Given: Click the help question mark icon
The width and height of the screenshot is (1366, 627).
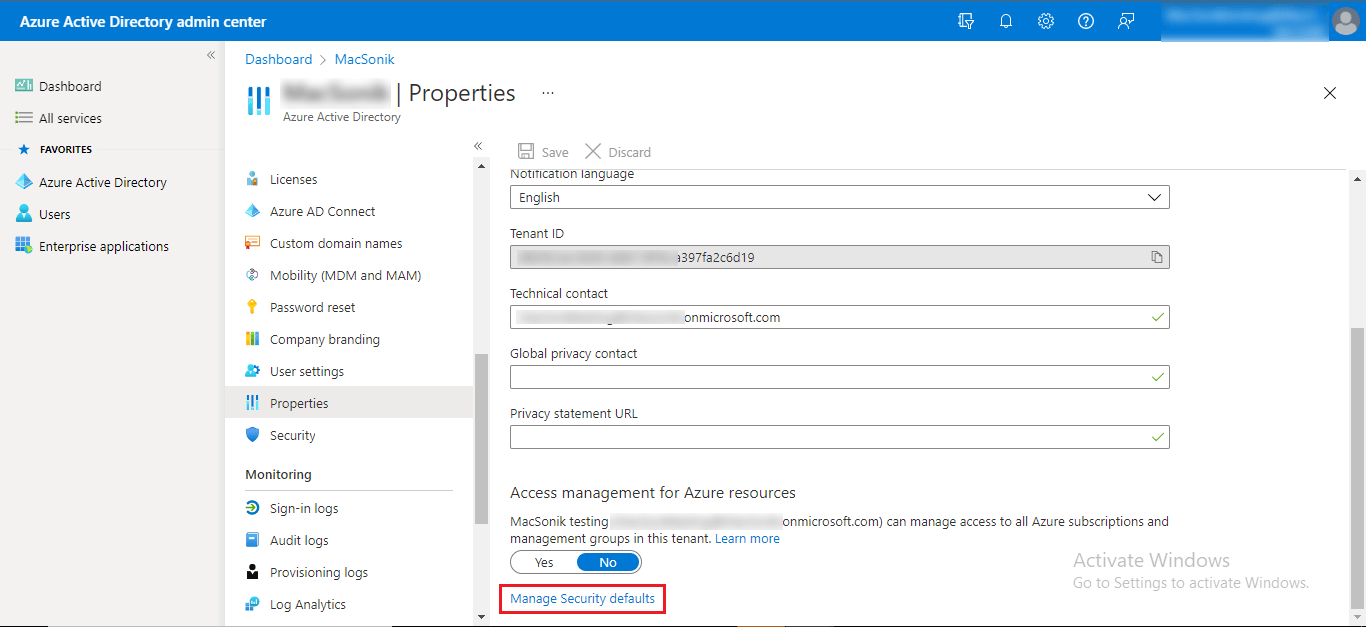Looking at the screenshot, I should coord(1086,21).
